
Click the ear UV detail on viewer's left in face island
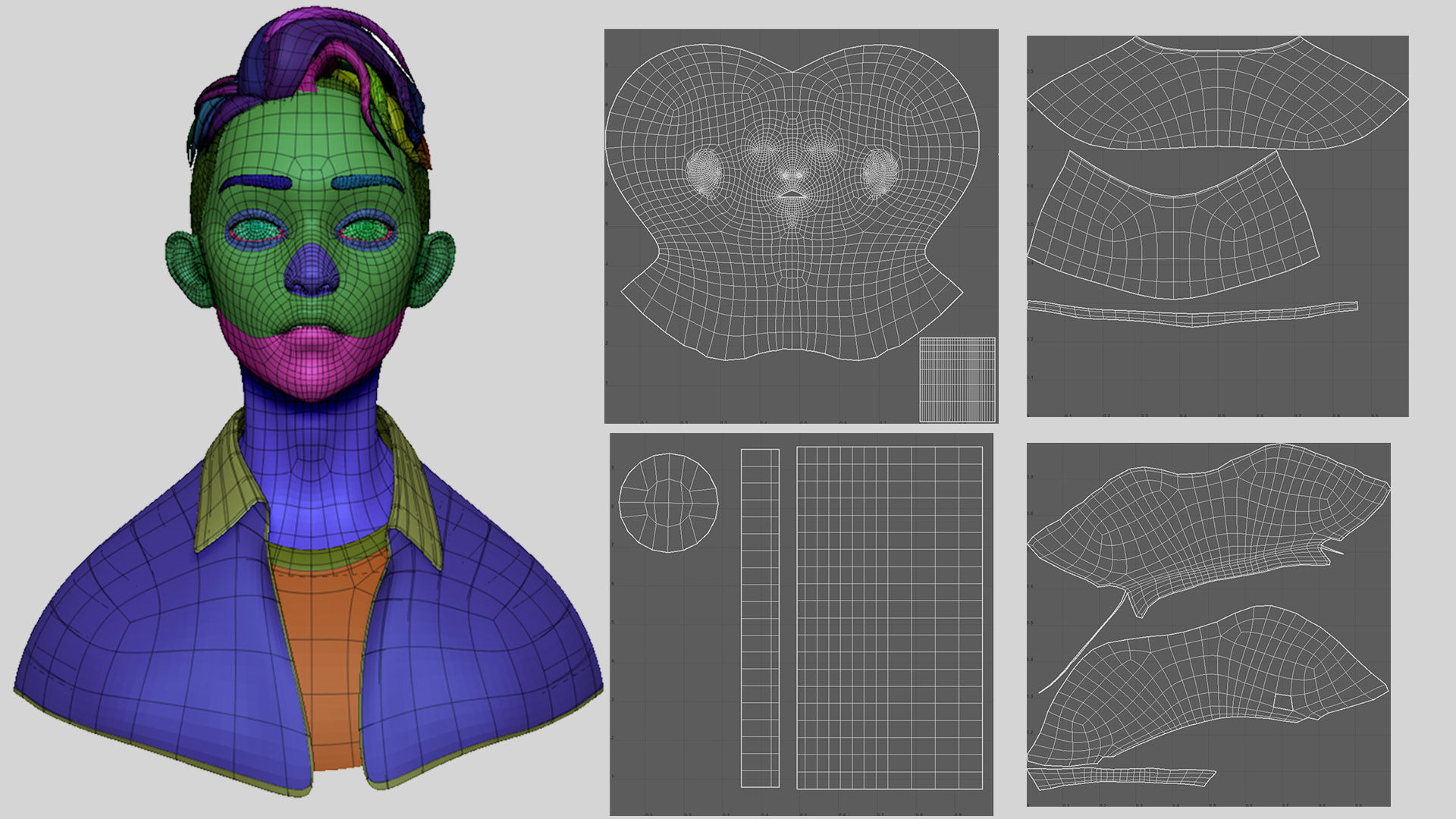(x=704, y=175)
